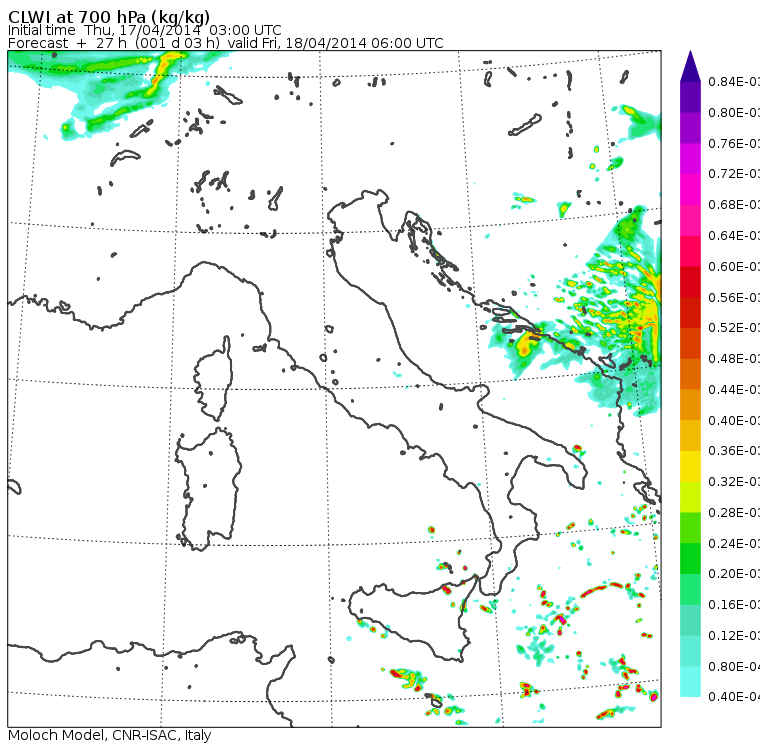
Task: Click the 0.40E-03 colorbar label
Action: tap(734, 420)
